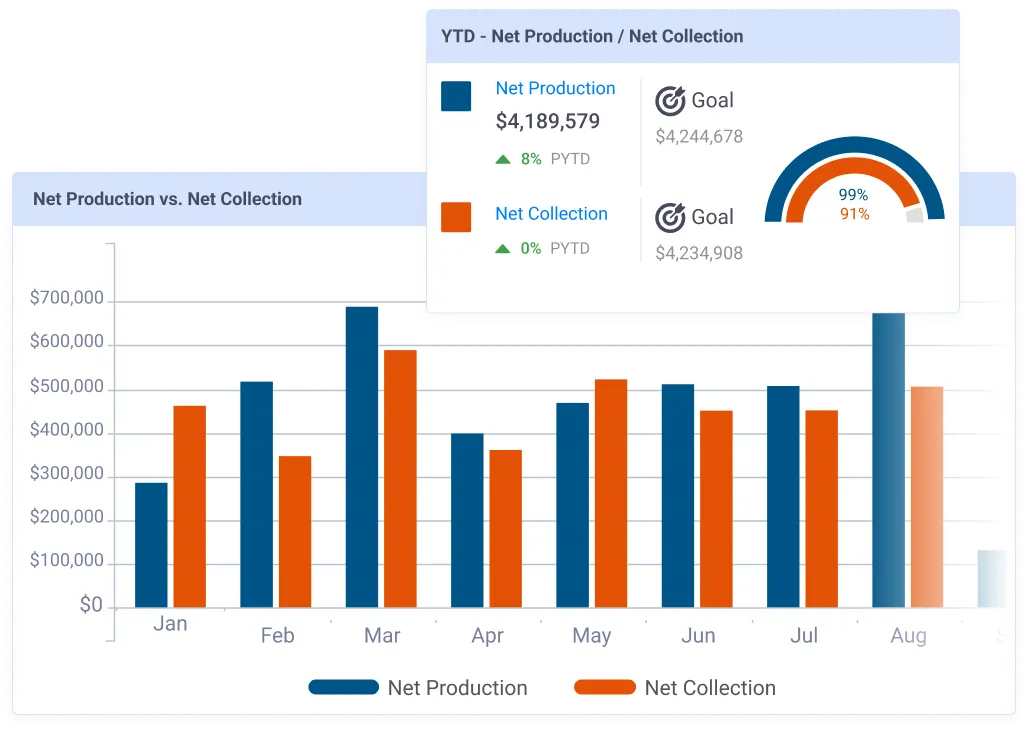Screen dimensions: 1028x730
Task: Select the Jan net production bar
Action: click(151, 545)
